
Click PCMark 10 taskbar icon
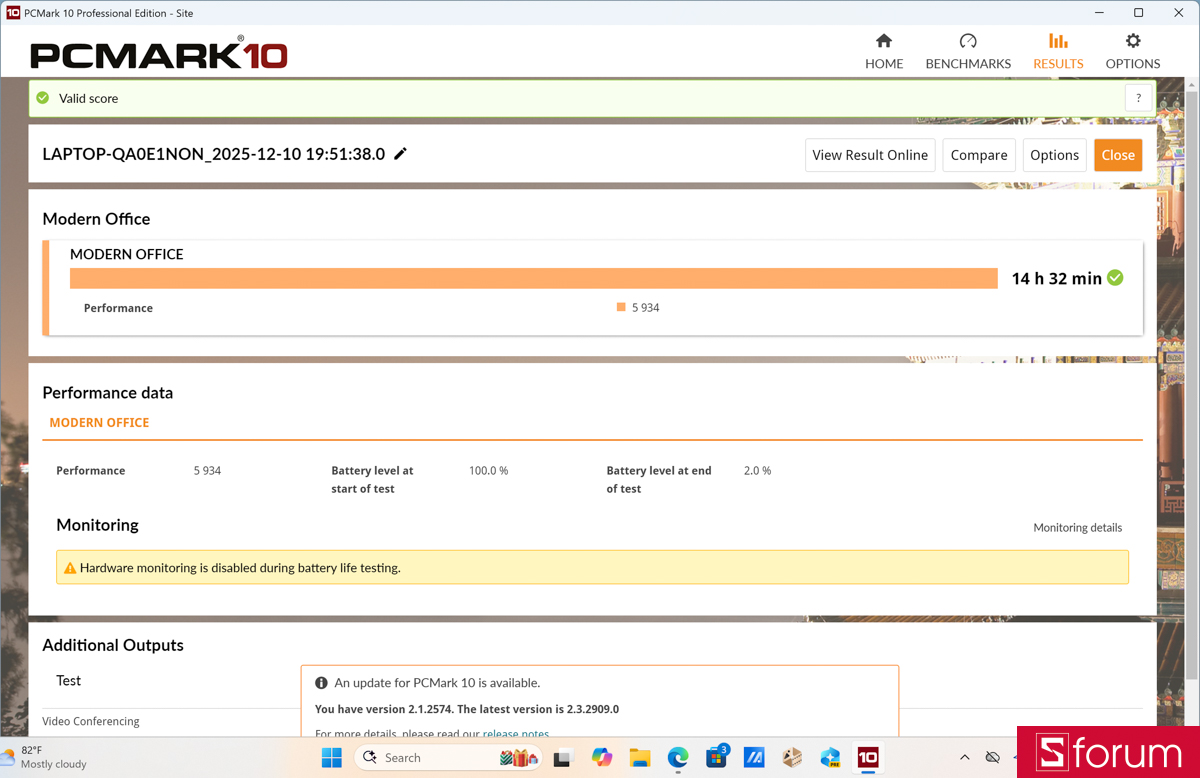click(x=868, y=758)
